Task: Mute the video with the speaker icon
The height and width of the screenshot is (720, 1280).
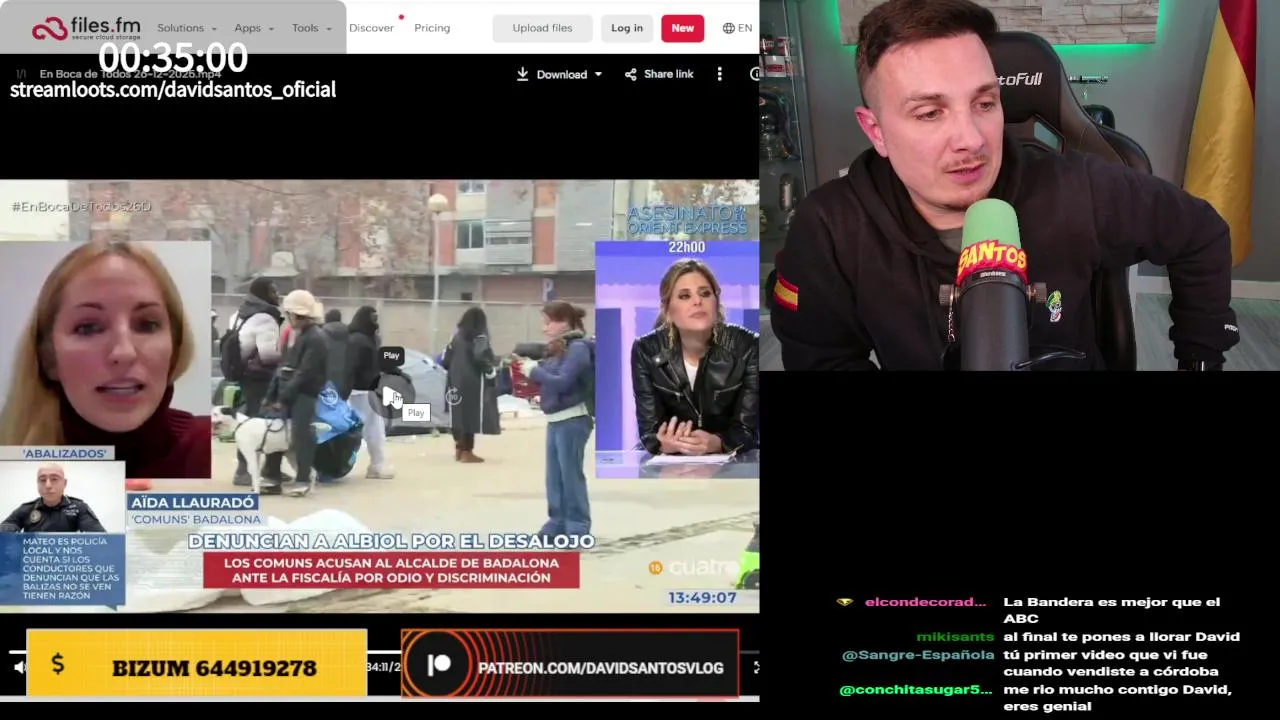Action: (19, 667)
